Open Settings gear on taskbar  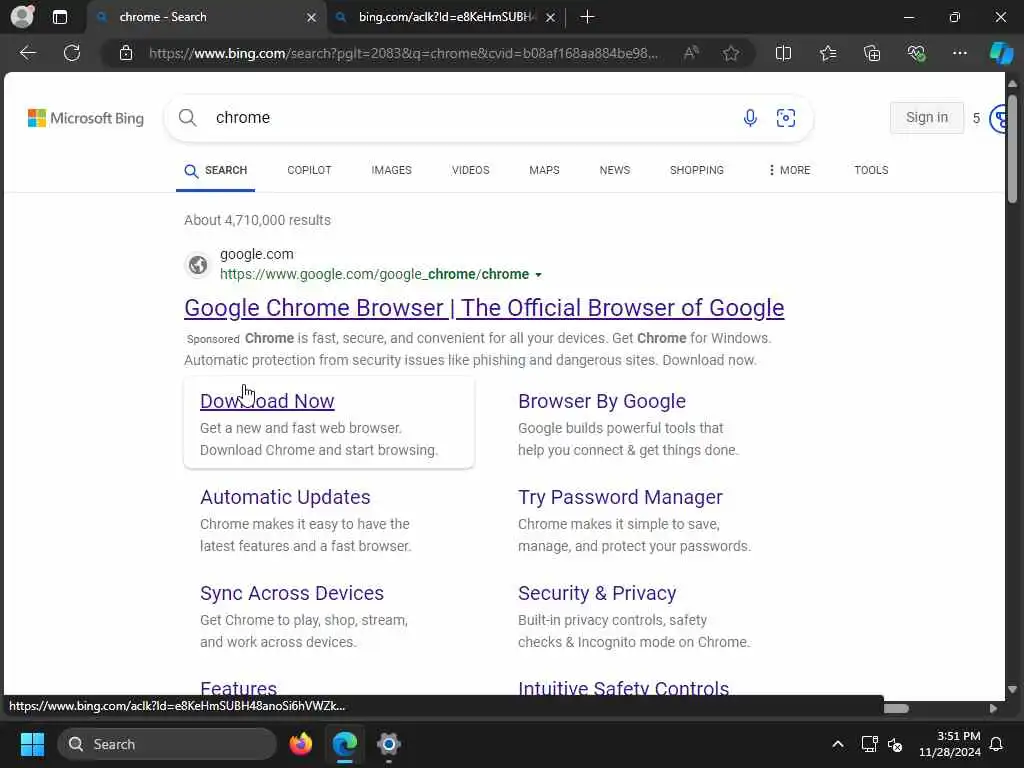389,744
